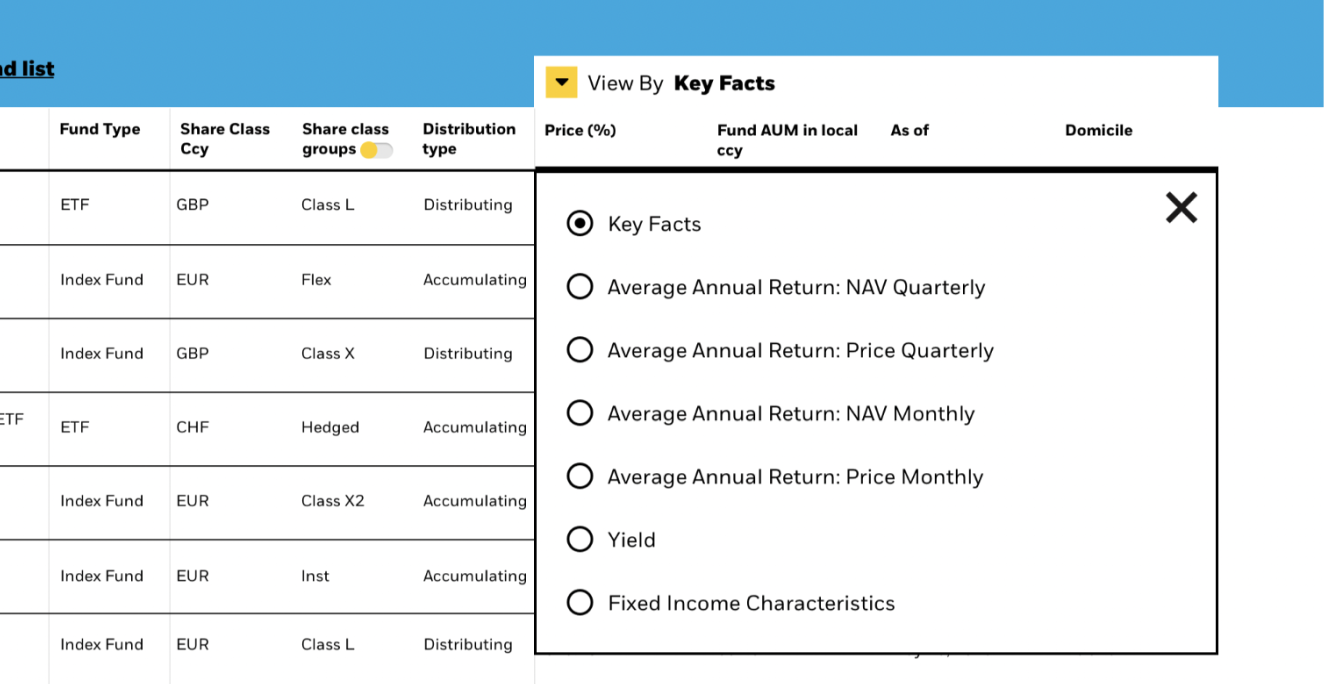Sort by Distribution type column header
This screenshot has height=684, width=1325.
click(469, 139)
